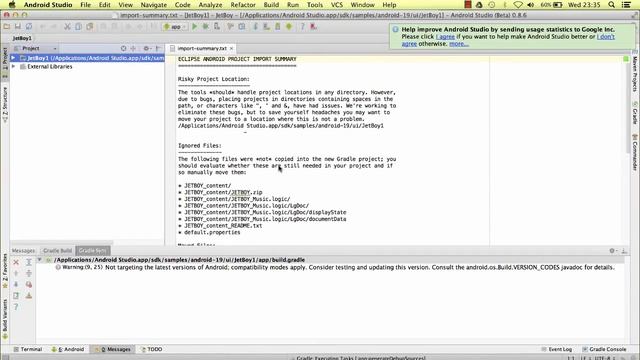
Task: Open the app run configuration dropdown
Action: (175, 27)
